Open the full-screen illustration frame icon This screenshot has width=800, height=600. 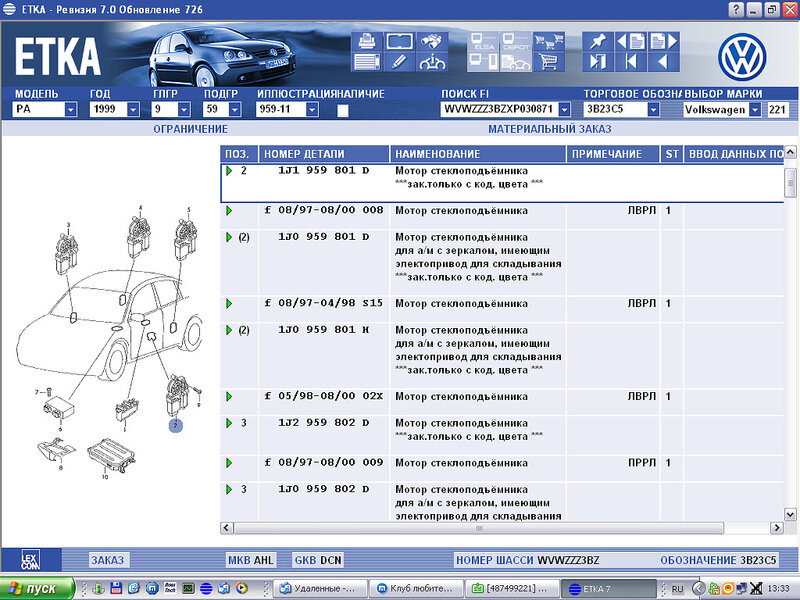399,41
